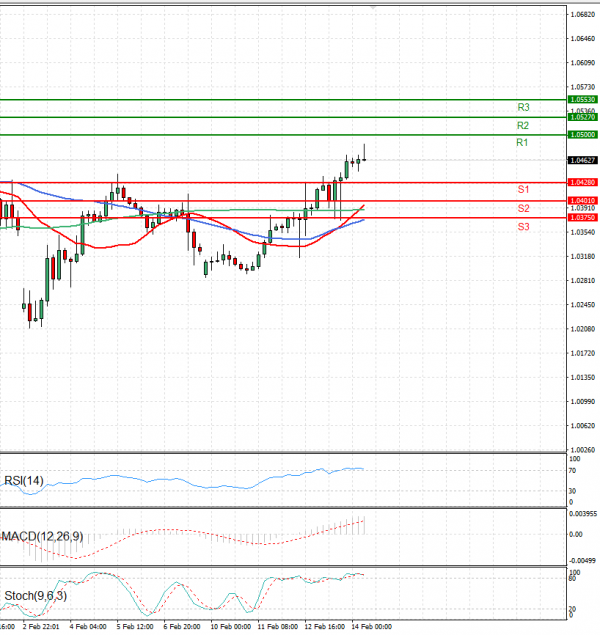Click the 1.04280 S1 price label
The width and height of the screenshot is (600, 635).
pyautogui.click(x=583, y=183)
